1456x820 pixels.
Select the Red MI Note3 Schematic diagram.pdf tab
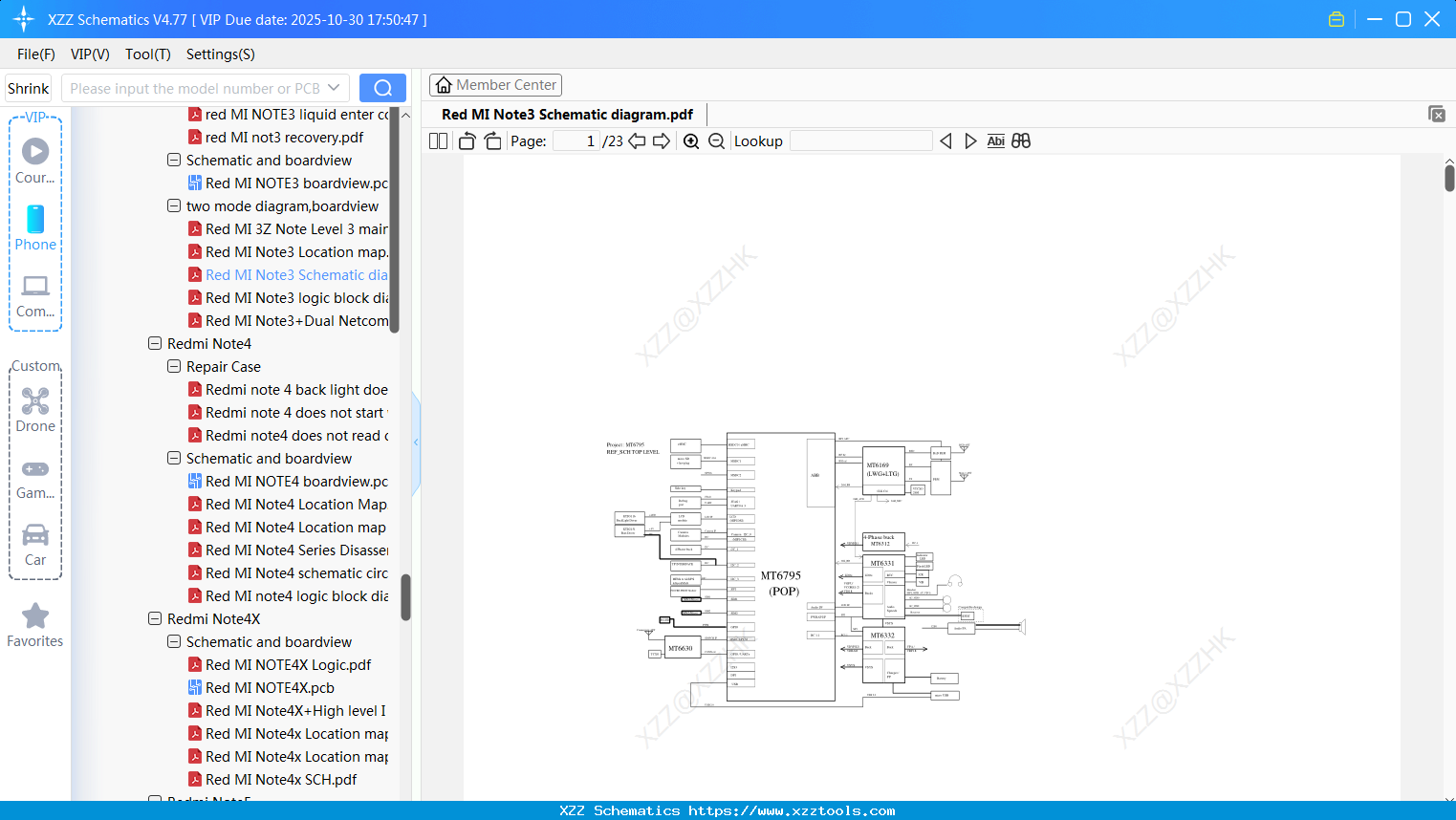click(565, 114)
